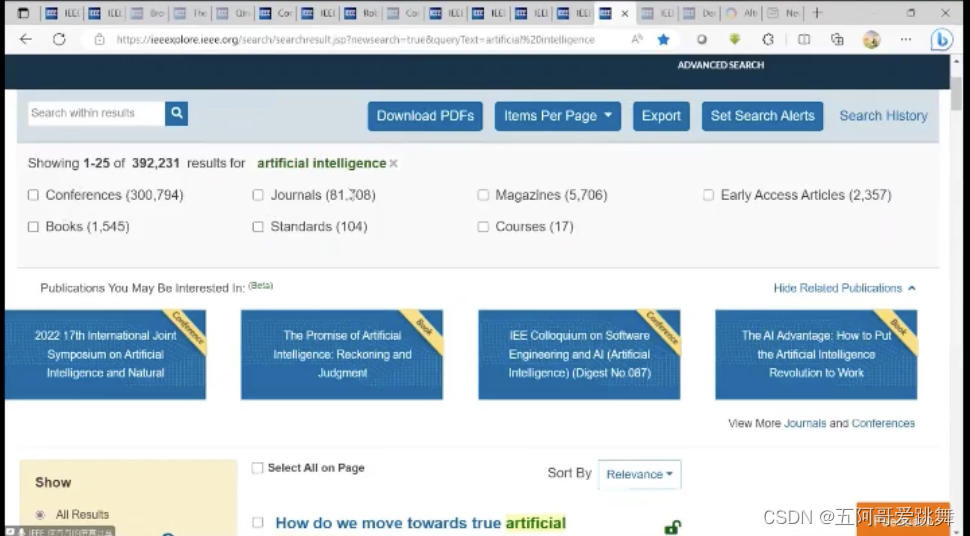970x536 pixels.
Task: Open The Promise of Artificial Intelligence card
Action: click(x=341, y=355)
